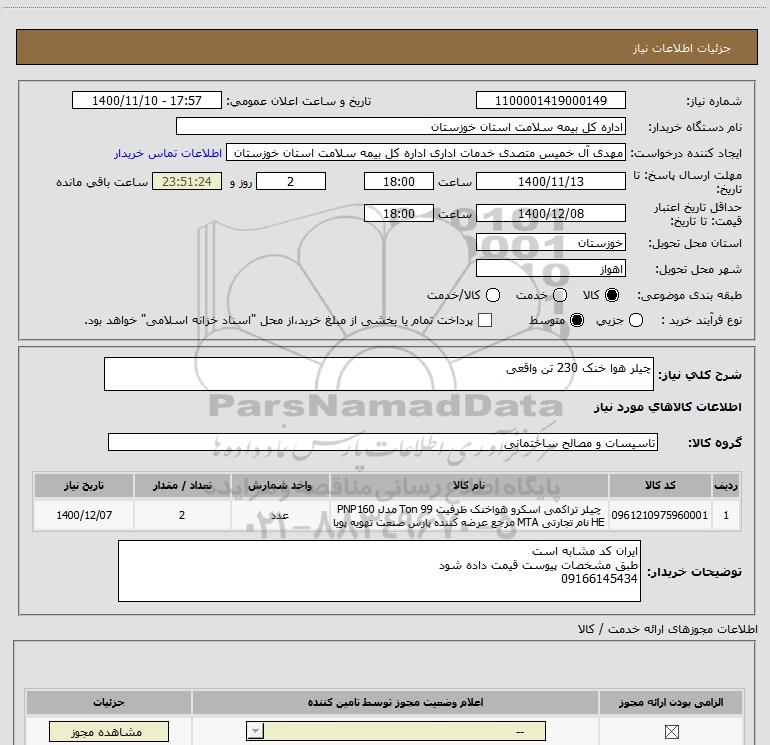Click the request creator name field

point(426,153)
